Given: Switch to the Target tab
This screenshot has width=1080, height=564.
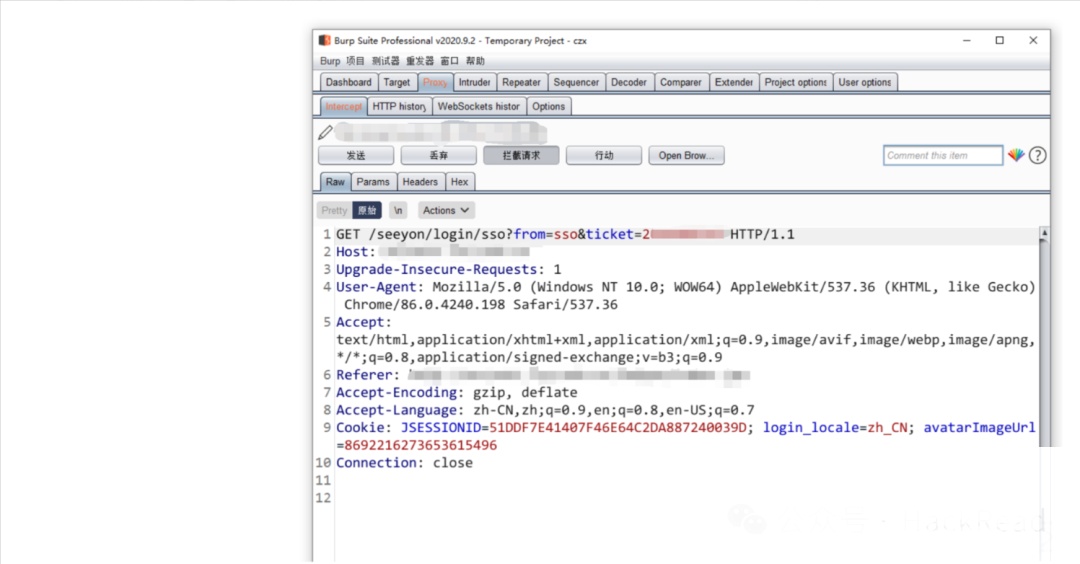Looking at the screenshot, I should coord(397,82).
